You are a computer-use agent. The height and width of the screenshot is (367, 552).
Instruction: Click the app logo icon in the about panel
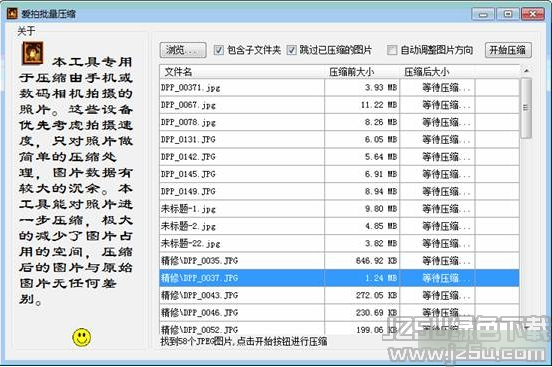(33, 53)
